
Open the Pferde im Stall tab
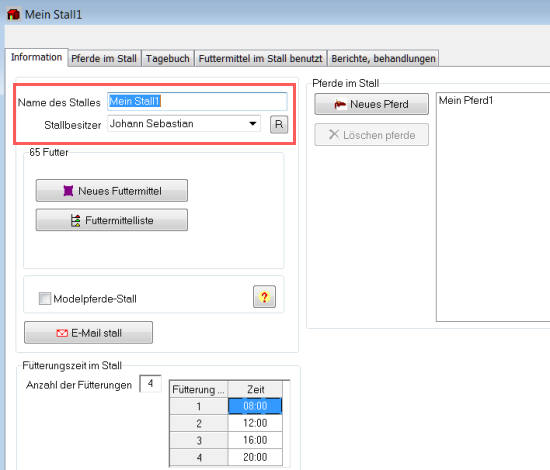pos(104,58)
